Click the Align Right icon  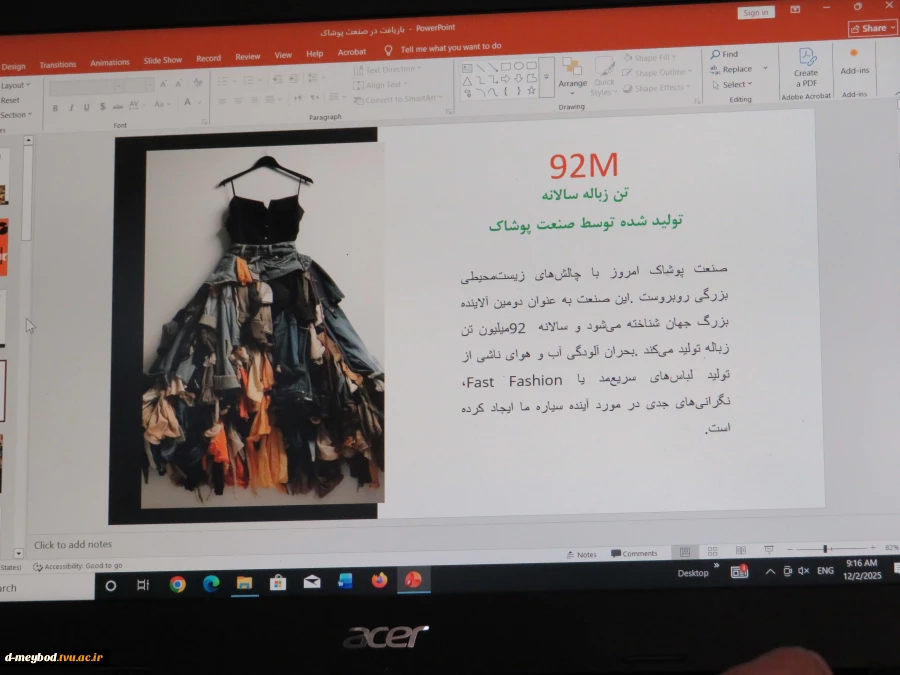(x=254, y=100)
